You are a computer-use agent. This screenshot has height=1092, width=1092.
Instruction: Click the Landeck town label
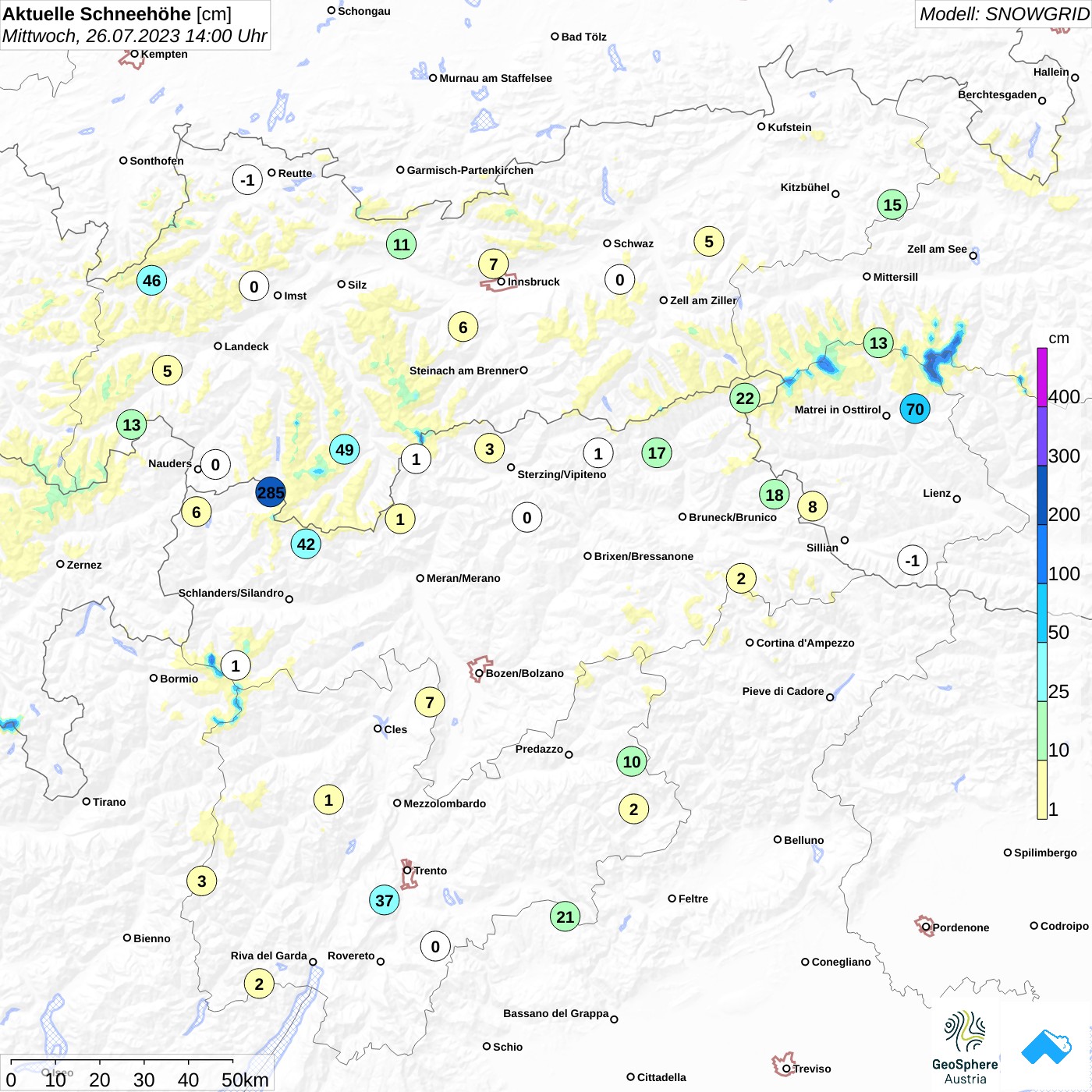point(246,346)
